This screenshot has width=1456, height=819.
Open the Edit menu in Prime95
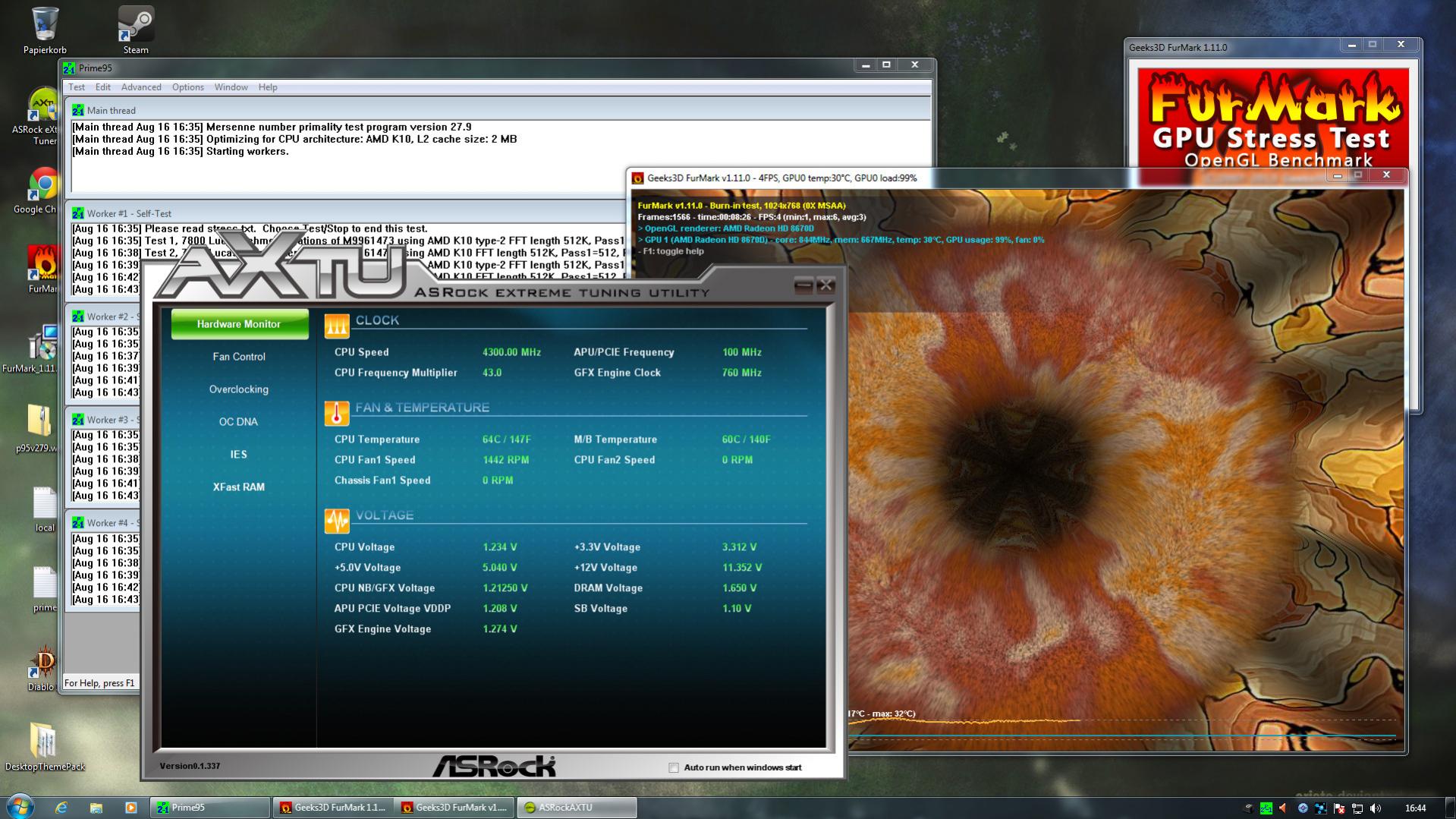click(103, 87)
